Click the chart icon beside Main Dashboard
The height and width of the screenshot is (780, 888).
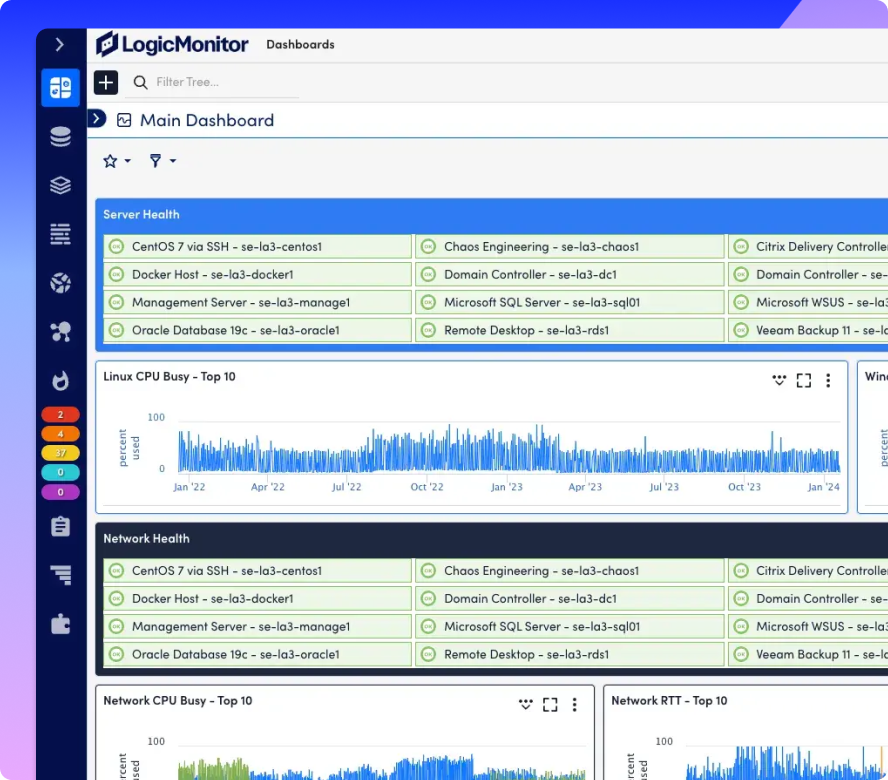(x=124, y=120)
